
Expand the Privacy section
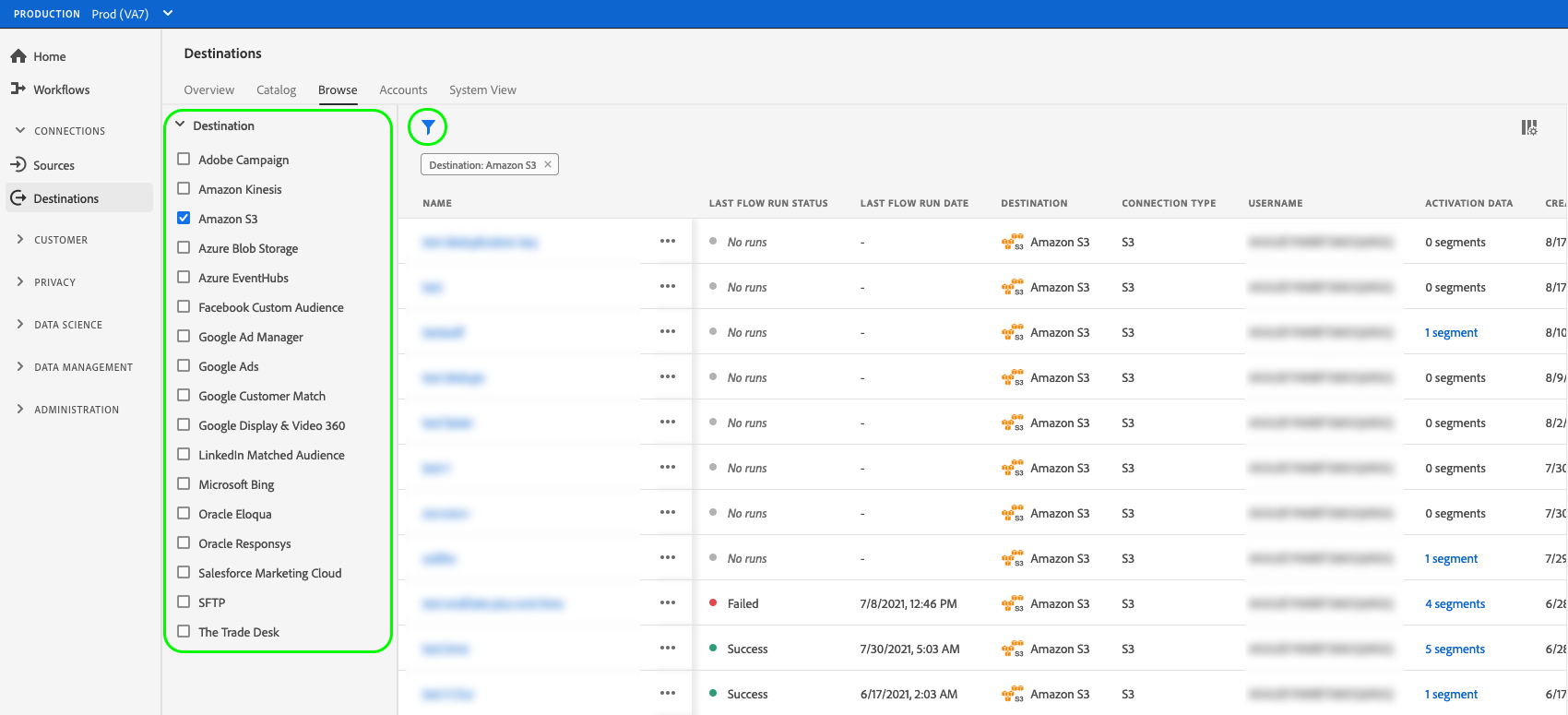(x=20, y=281)
